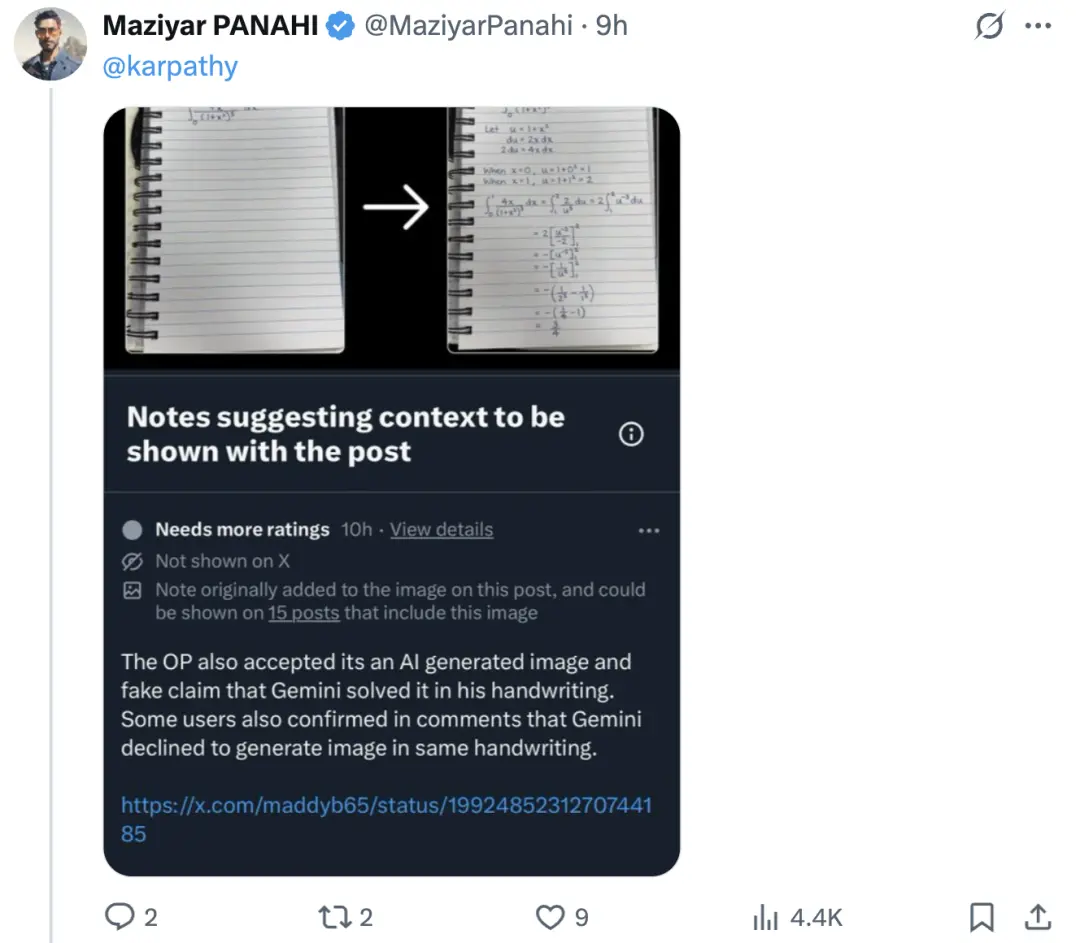The image size is (1080, 943).
Task: Open the post's three-dot more menu
Action: (x=1039, y=27)
